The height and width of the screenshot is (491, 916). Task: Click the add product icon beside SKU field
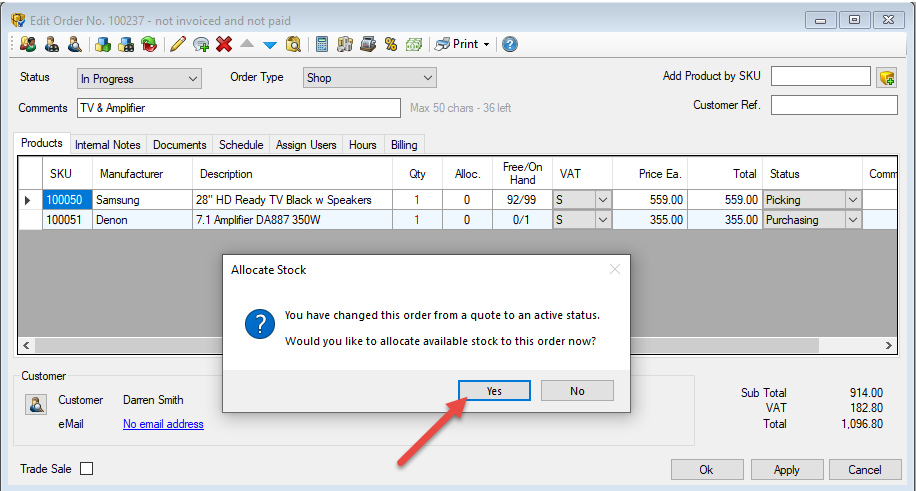(x=886, y=78)
